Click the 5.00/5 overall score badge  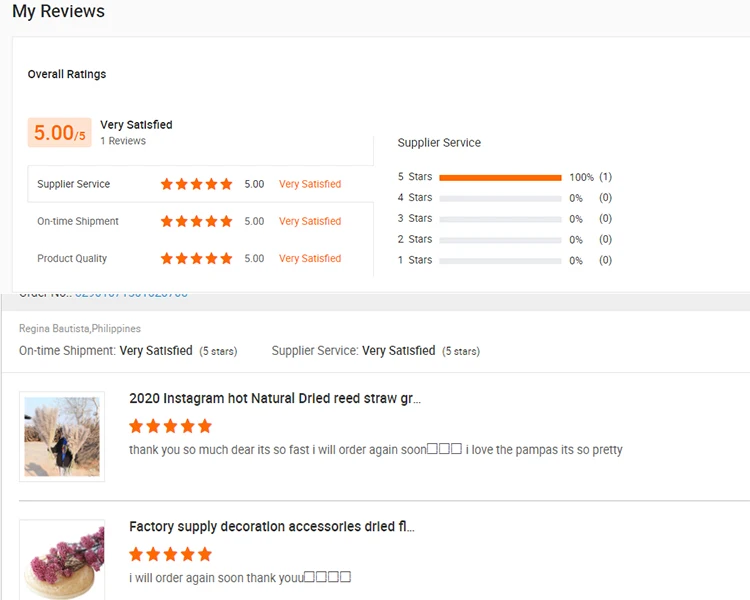coord(59,133)
